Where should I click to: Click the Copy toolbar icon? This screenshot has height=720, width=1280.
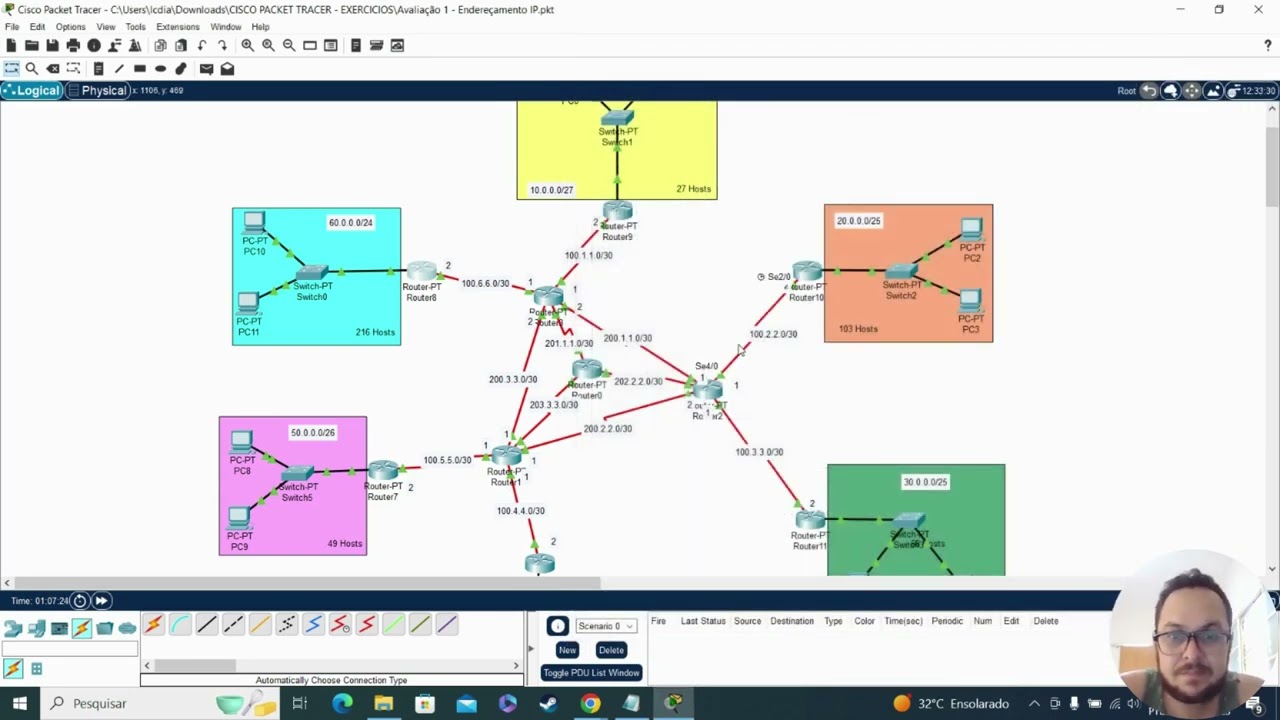coord(160,45)
